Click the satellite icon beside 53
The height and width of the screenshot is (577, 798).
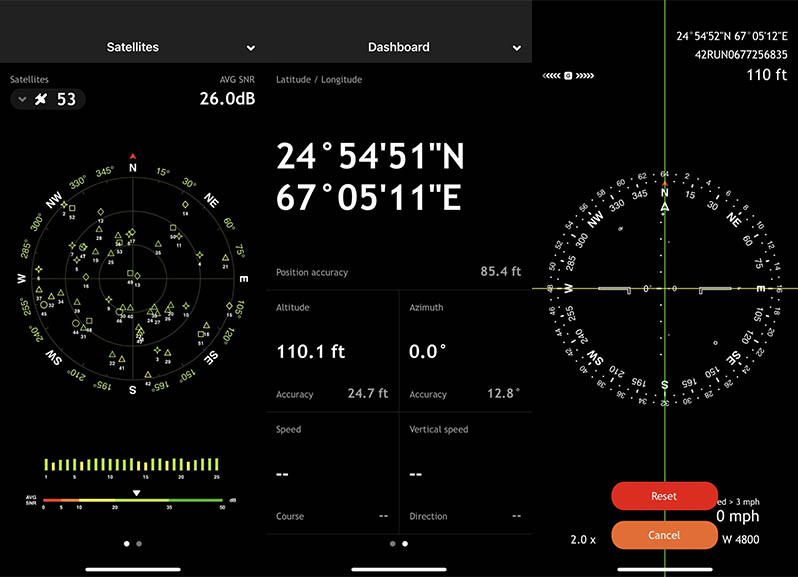coord(41,99)
